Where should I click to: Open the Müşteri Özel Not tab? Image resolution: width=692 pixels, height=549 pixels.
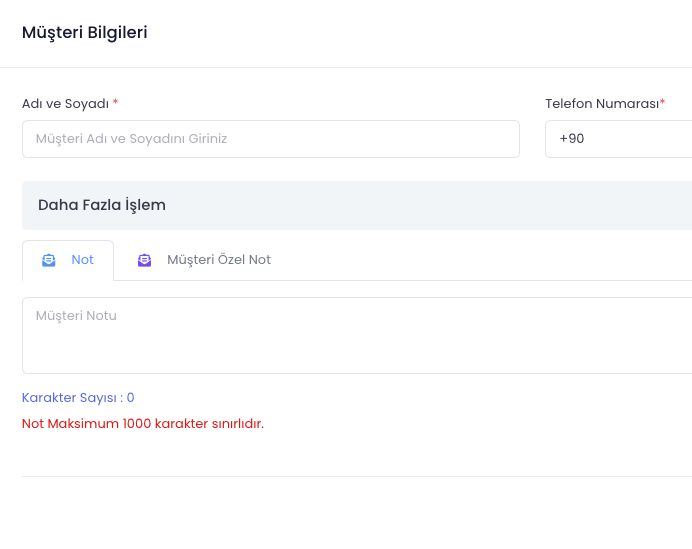218,260
